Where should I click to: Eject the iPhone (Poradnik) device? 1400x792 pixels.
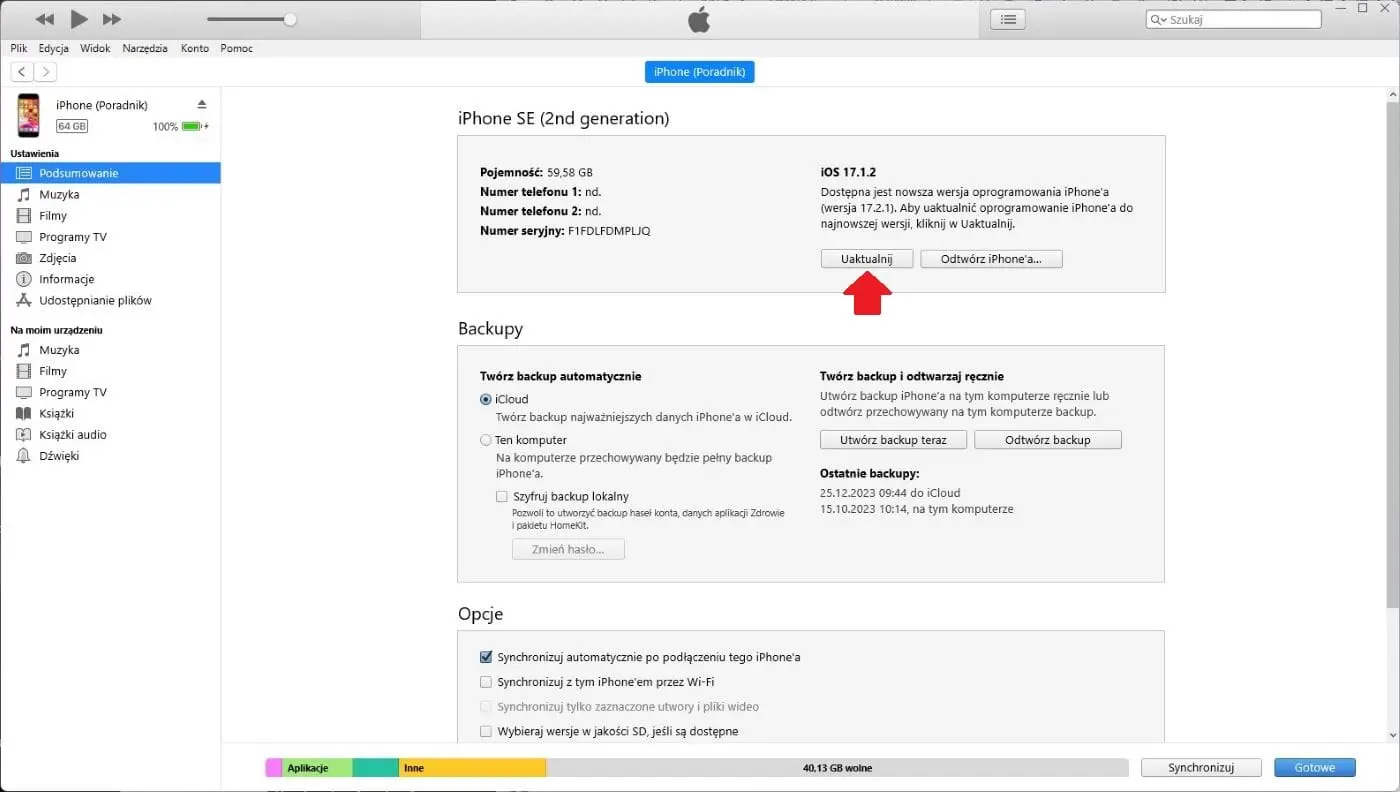(x=201, y=103)
